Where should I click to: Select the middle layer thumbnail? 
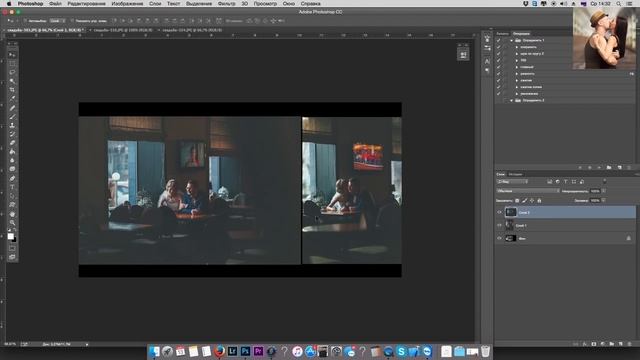click(x=510, y=225)
